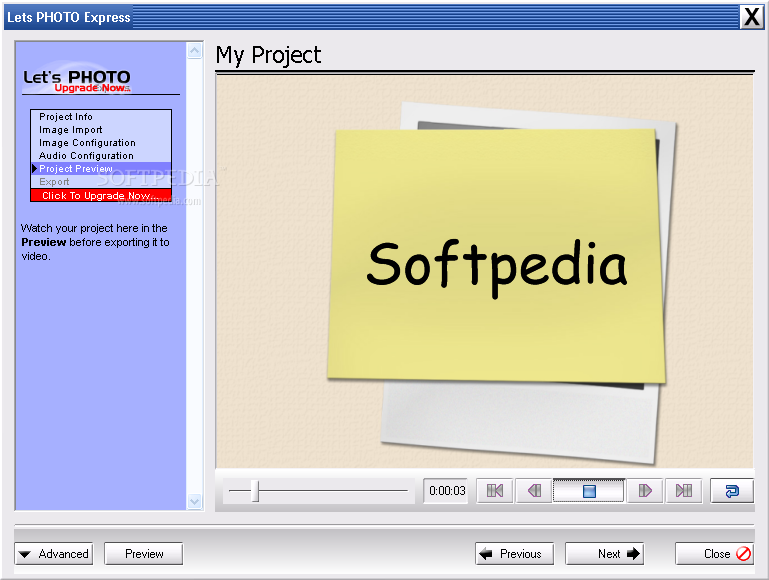Click the 0:00:03 time display
The width and height of the screenshot is (769, 580).
pos(446,491)
